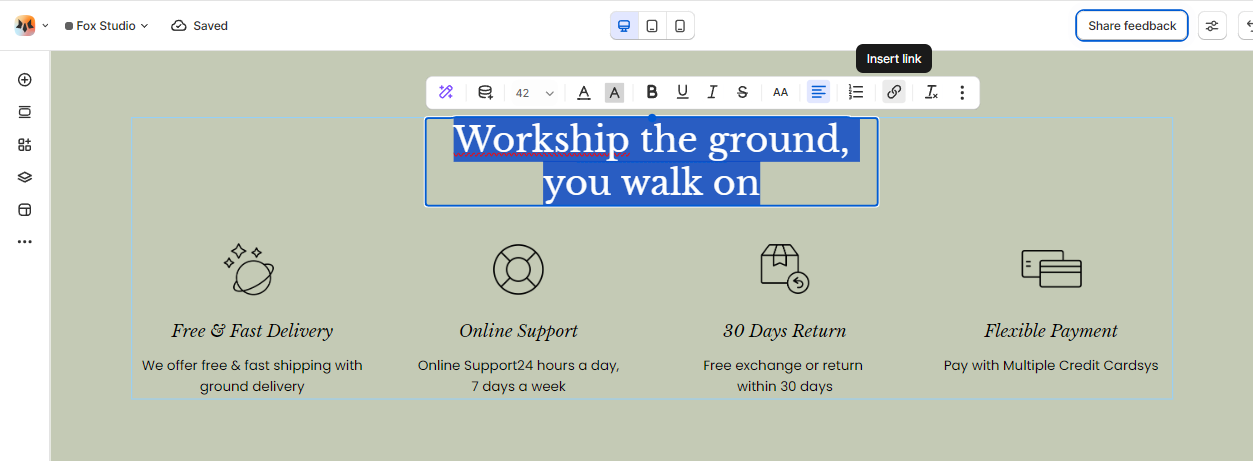Click the Flexible Payment title
Viewport: 1253px width, 461px height.
[1051, 331]
